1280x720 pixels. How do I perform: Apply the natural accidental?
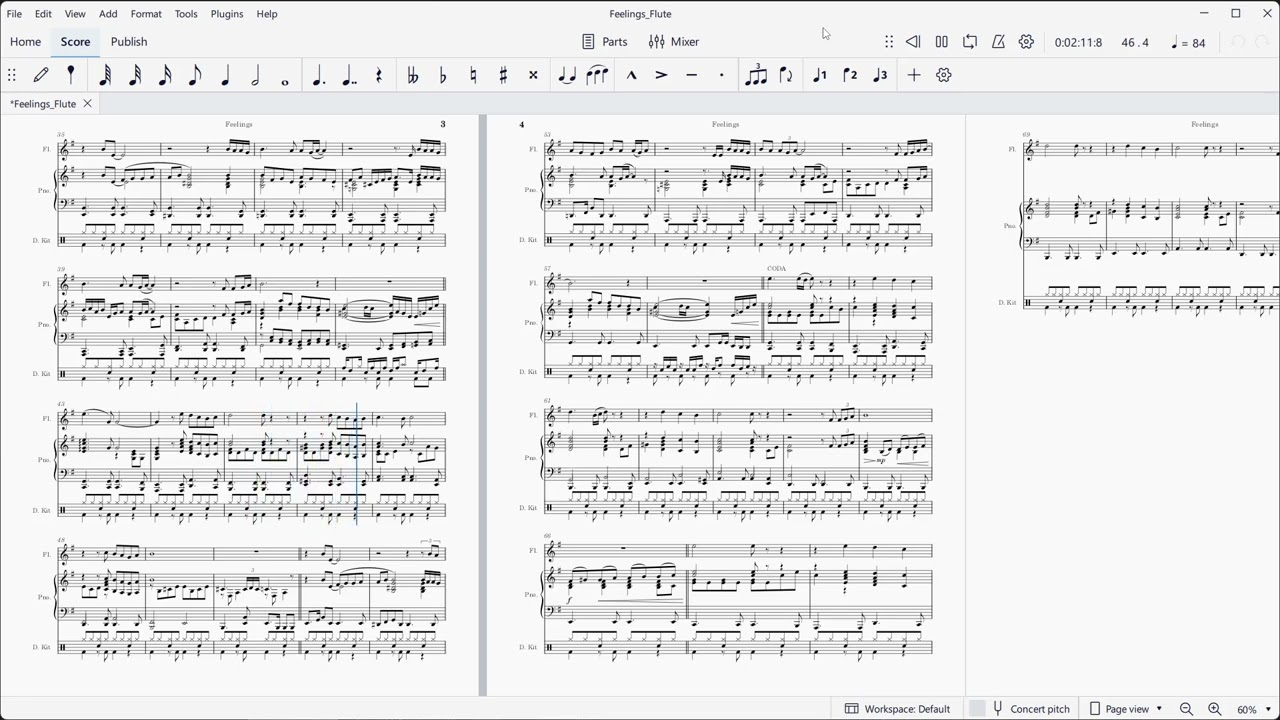[473, 75]
